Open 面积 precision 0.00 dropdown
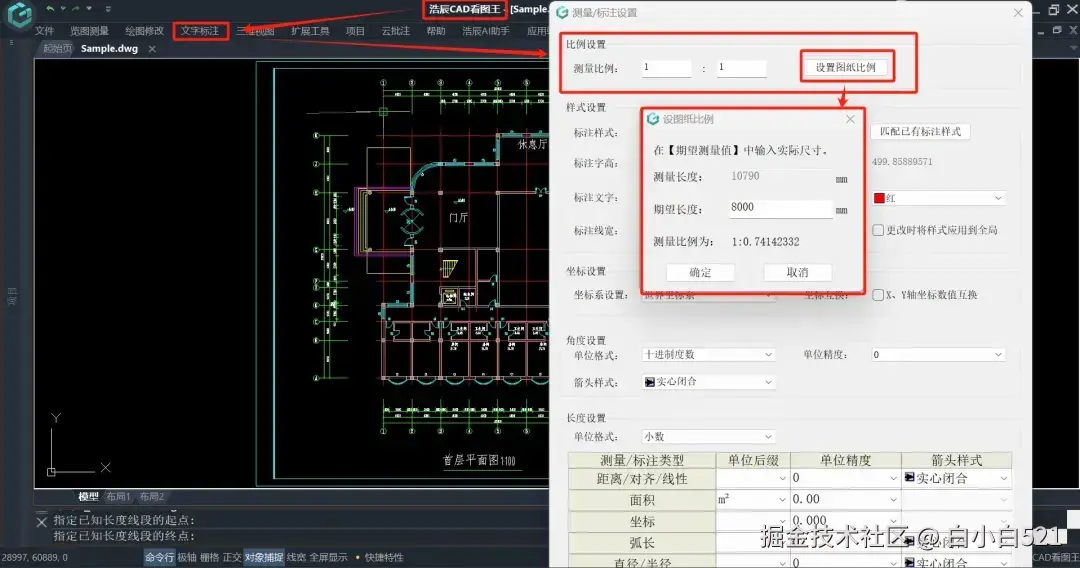 845,500
